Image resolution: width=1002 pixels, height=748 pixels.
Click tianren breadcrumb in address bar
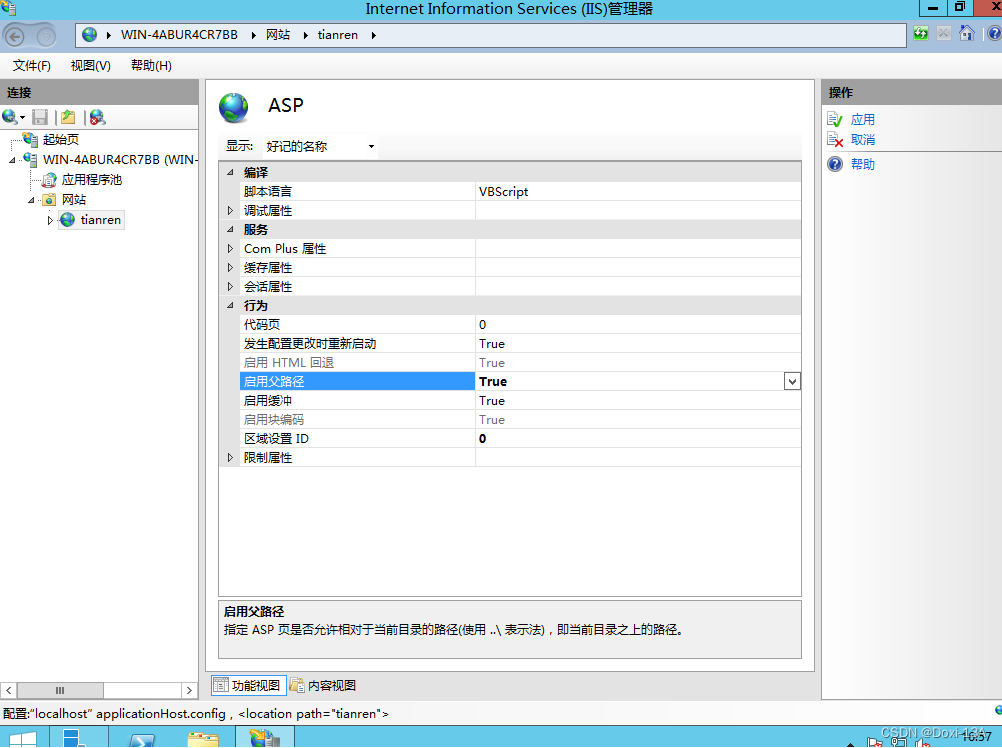337,34
